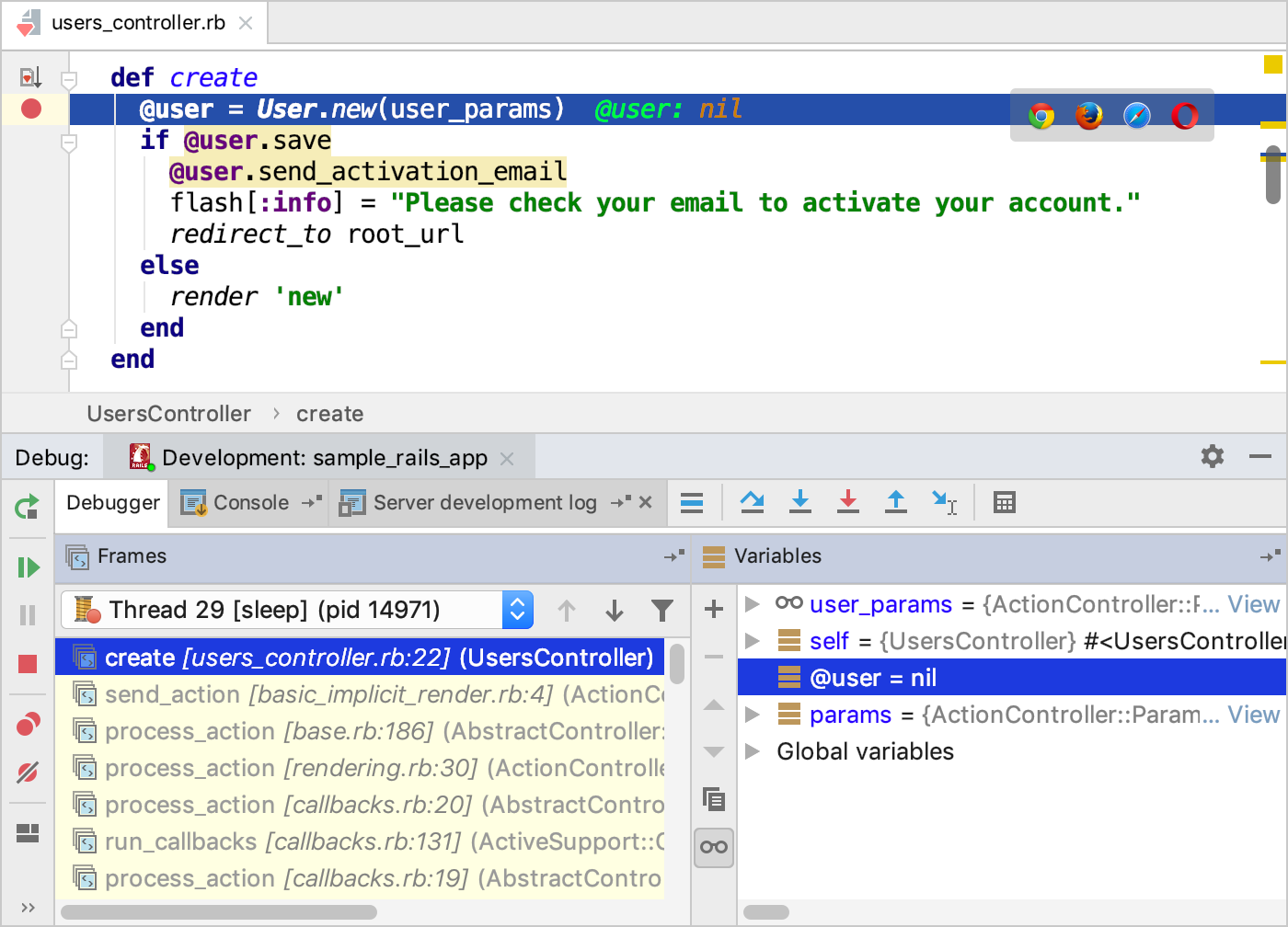
Task: Open page in Safari browser
Action: 1137,116
